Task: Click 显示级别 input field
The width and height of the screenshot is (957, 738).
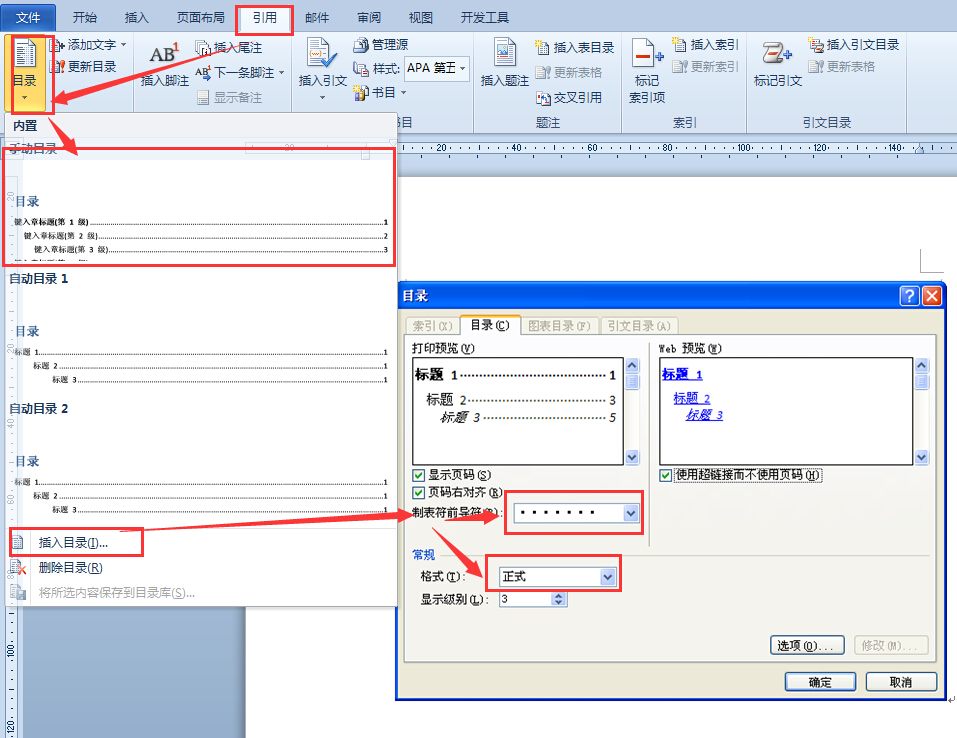Action: (526, 599)
